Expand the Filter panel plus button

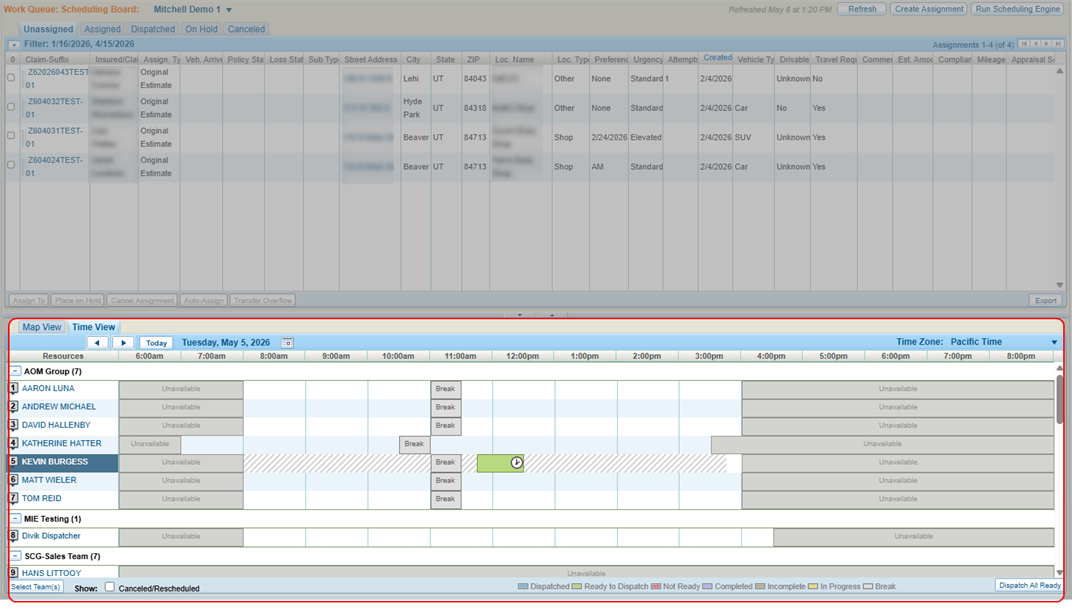point(14,44)
